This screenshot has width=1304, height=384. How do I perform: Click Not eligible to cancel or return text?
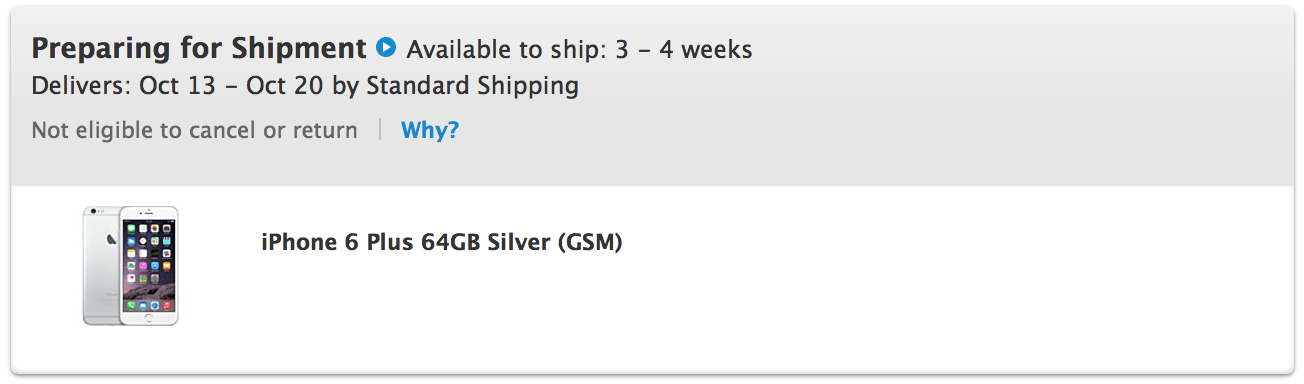pyautogui.click(x=194, y=130)
